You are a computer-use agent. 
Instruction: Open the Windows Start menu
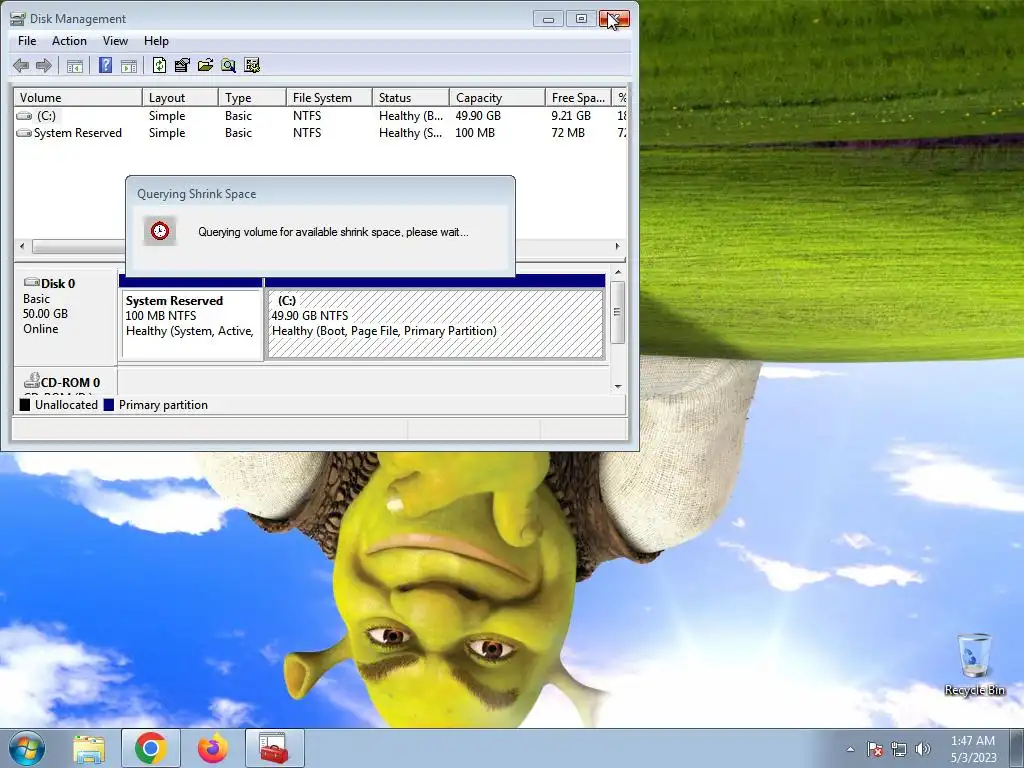(x=26, y=748)
